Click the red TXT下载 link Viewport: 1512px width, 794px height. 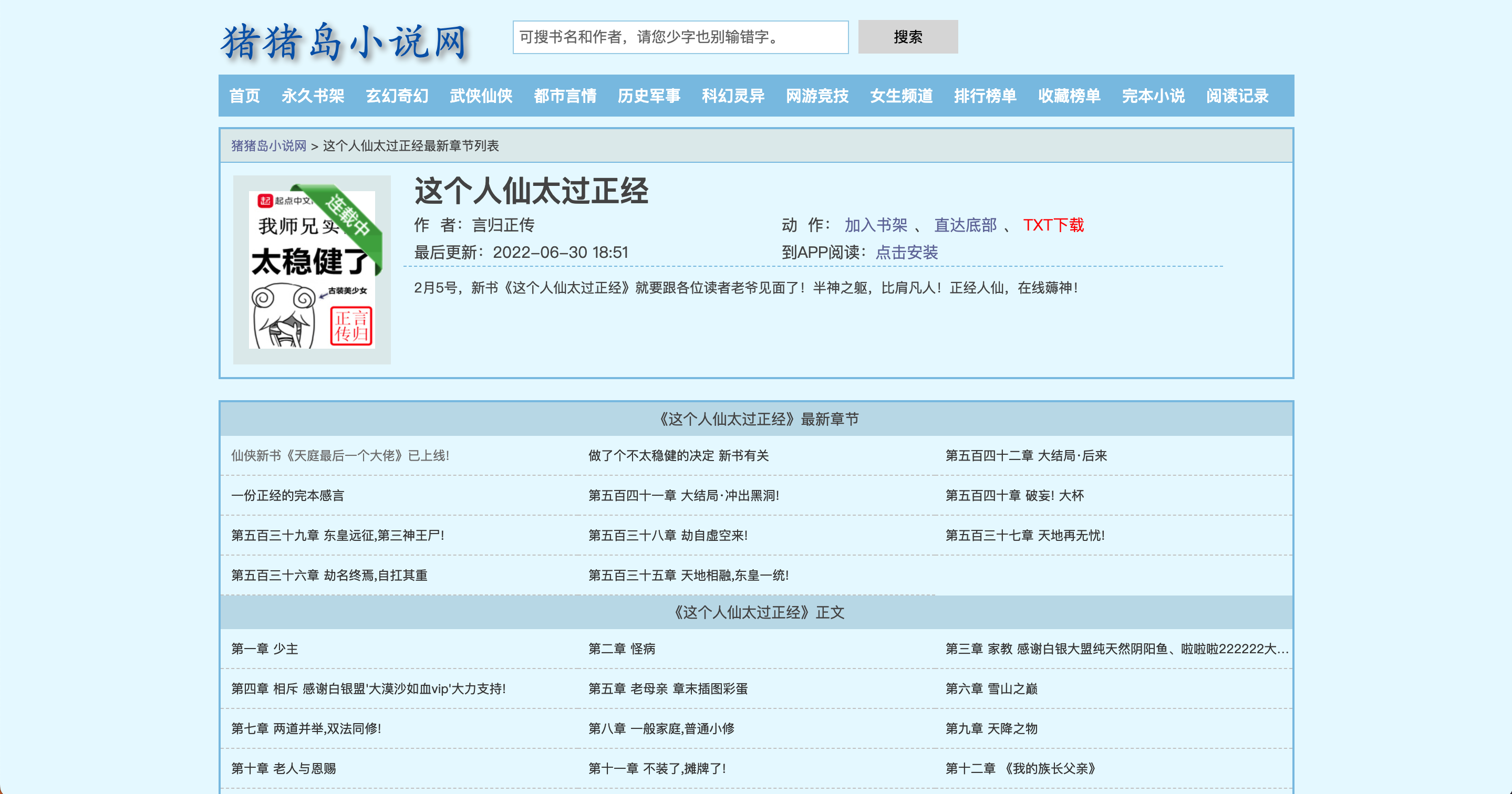click(x=1053, y=225)
